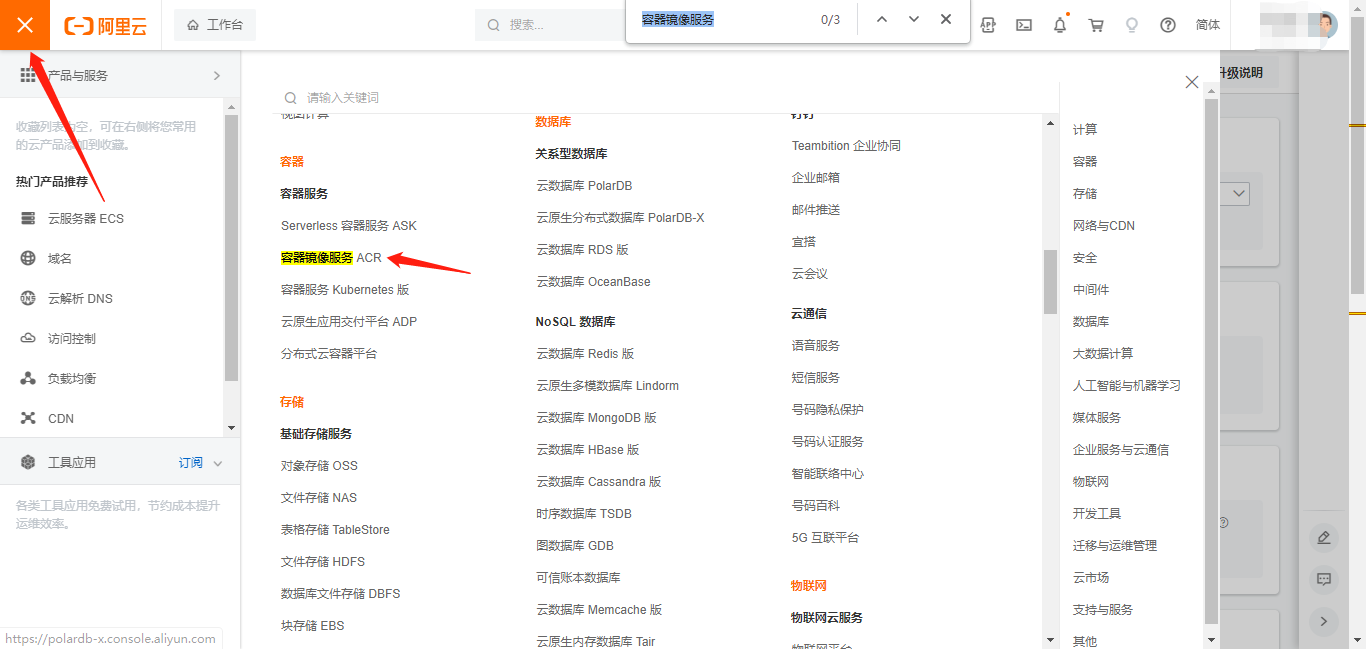Click the product list vertical scrollbar
The width and height of the screenshot is (1366, 649).
(x=1050, y=281)
